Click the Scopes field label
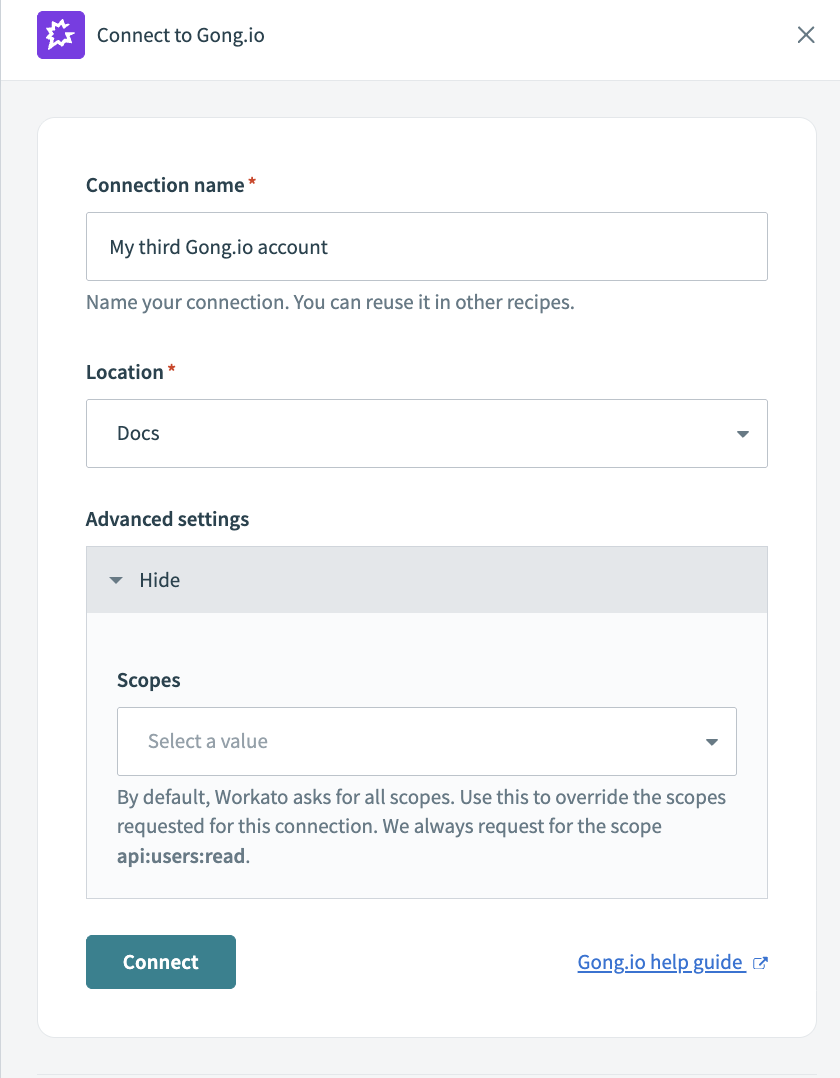The height and width of the screenshot is (1078, 840). click(149, 680)
